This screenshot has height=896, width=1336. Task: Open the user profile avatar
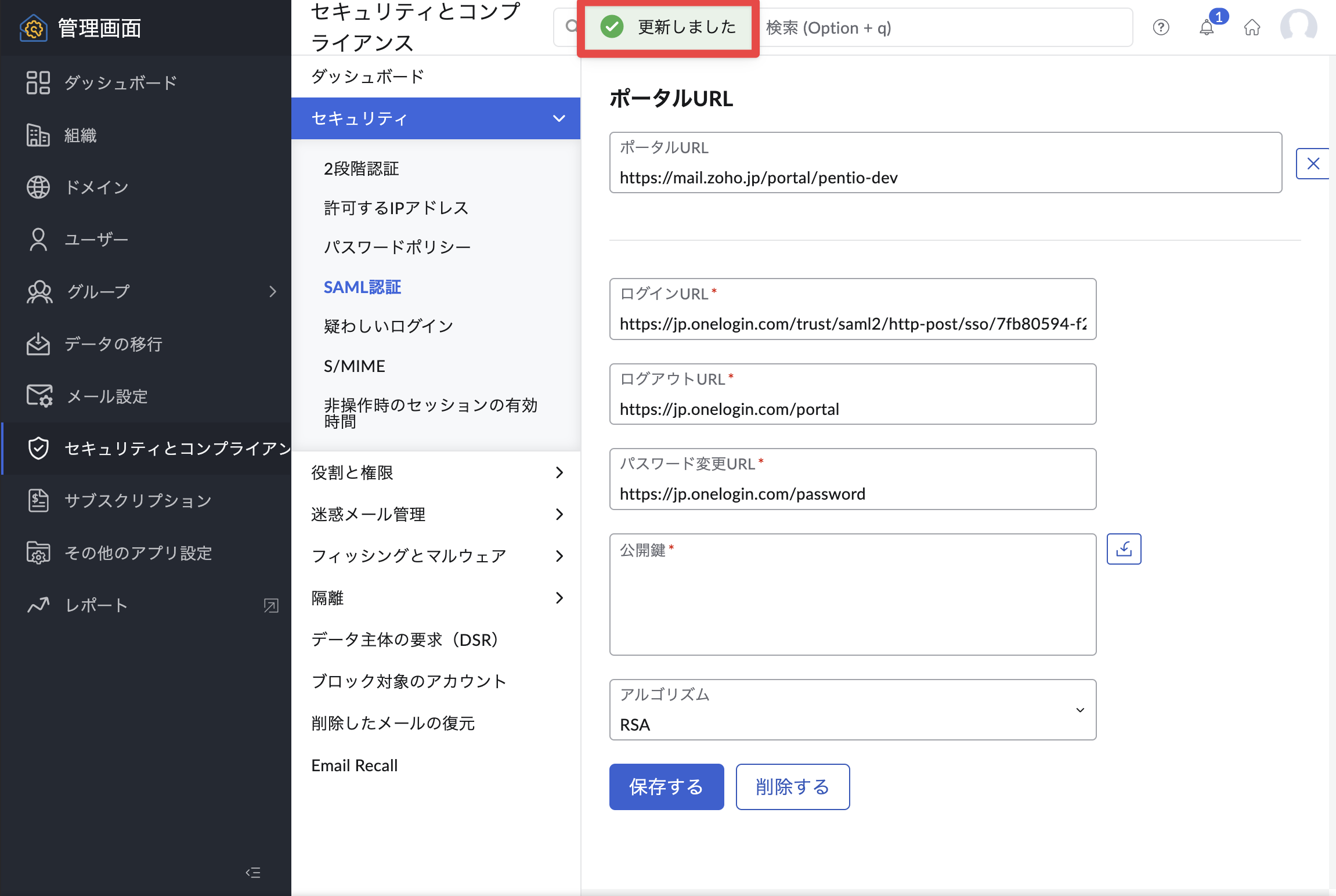pyautogui.click(x=1299, y=27)
